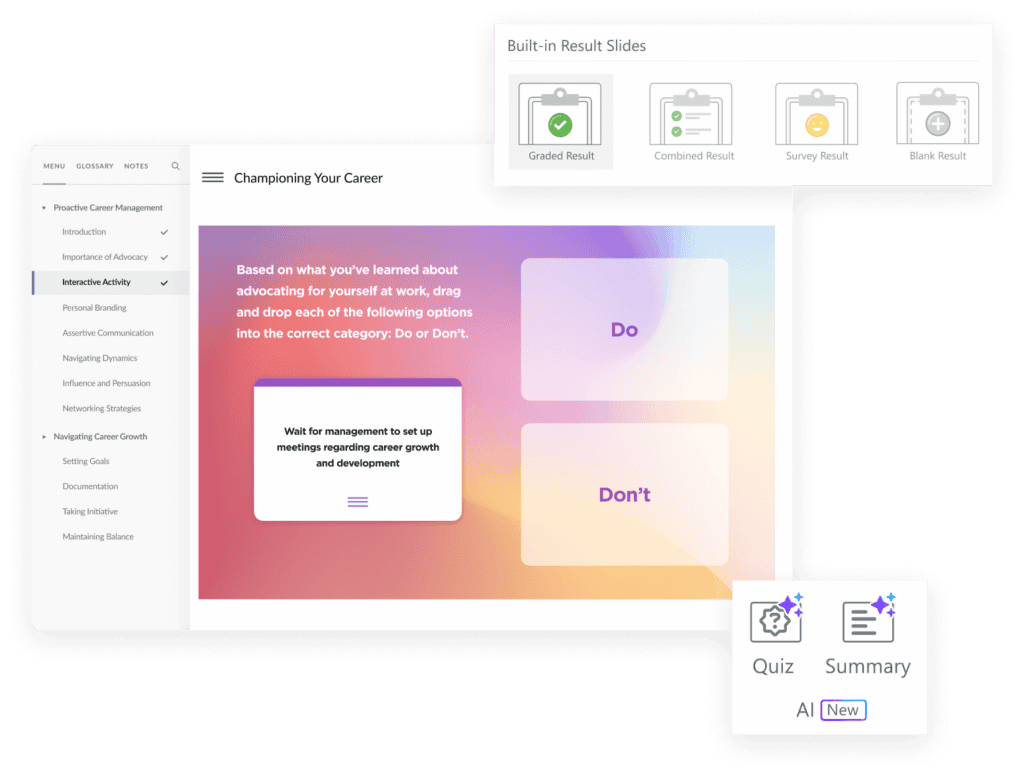Click the Blank Result label

pyautogui.click(x=938, y=156)
